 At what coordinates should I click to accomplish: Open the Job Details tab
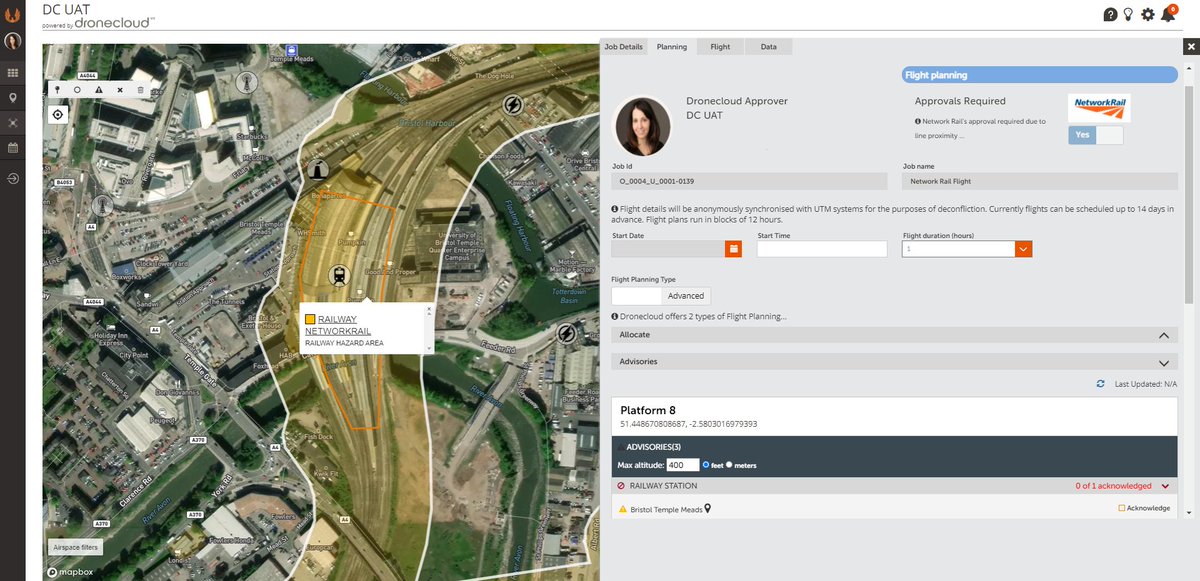pyautogui.click(x=624, y=46)
